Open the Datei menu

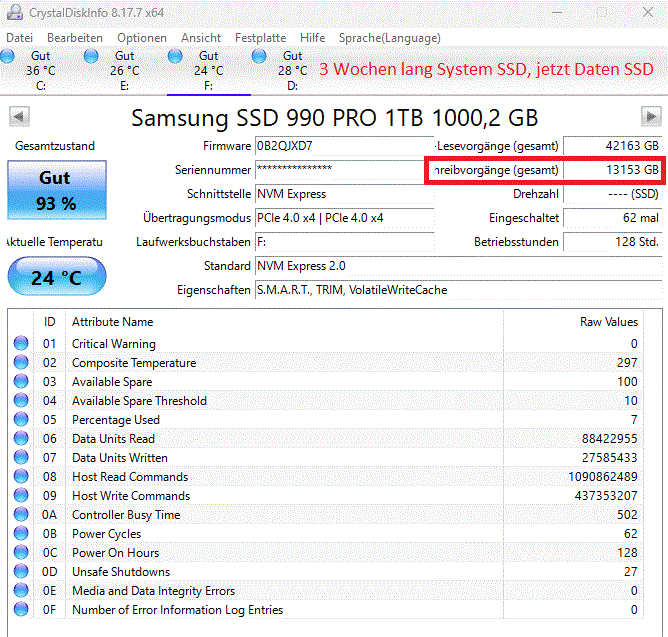pos(20,38)
